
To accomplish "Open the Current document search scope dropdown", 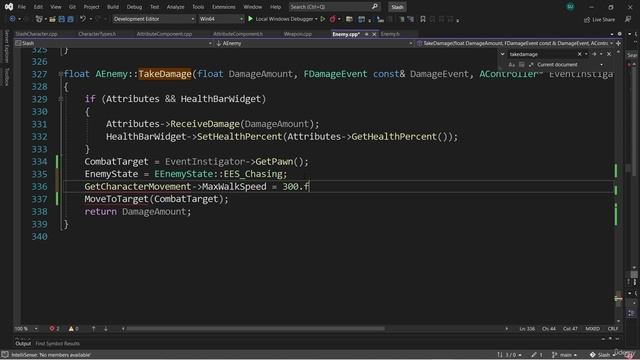I will [x=570, y=64].
